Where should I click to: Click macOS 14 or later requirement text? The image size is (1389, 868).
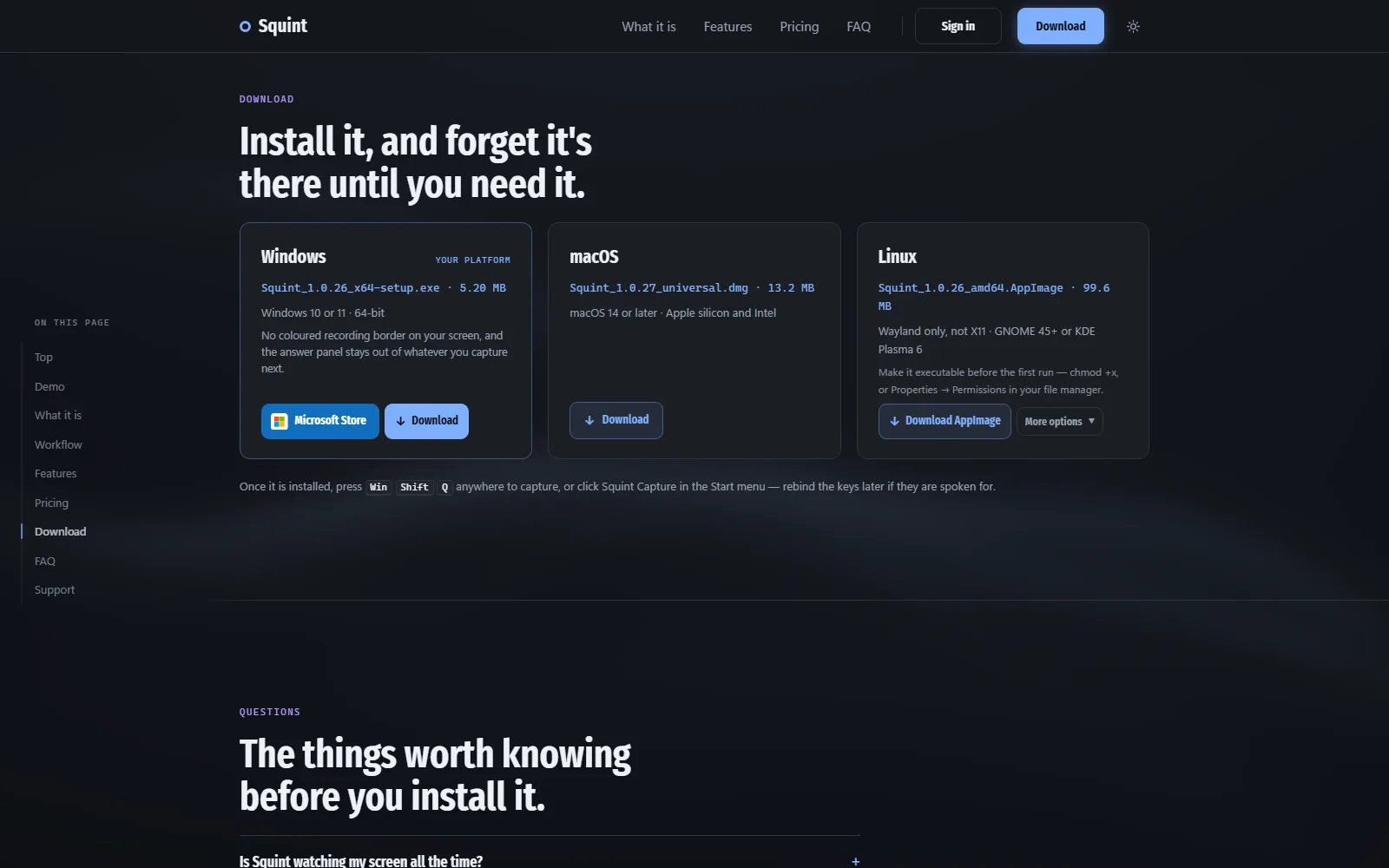(673, 313)
